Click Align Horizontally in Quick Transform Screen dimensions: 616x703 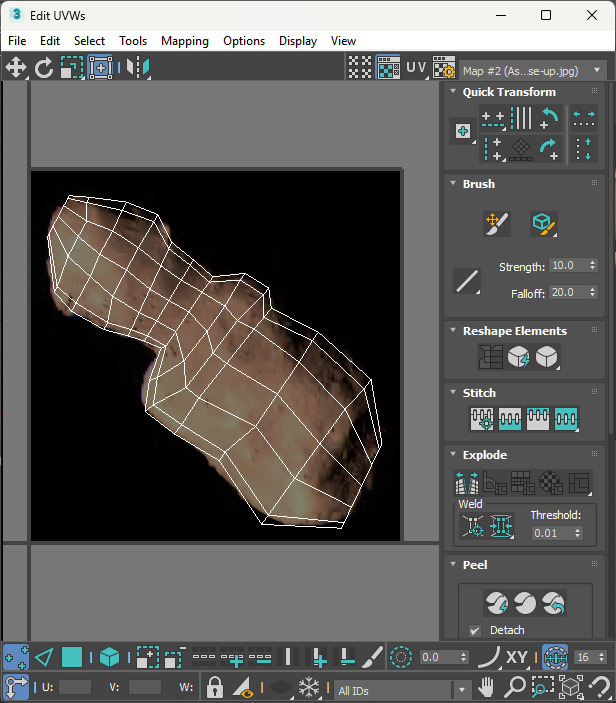pyautogui.click(x=493, y=119)
